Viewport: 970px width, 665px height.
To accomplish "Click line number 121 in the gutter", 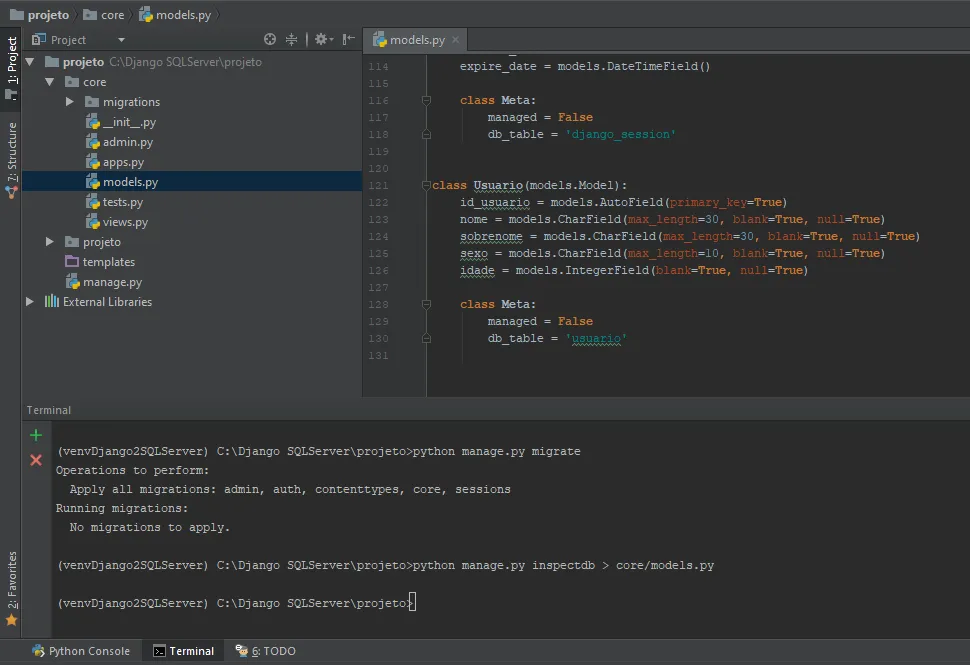I will pyautogui.click(x=378, y=186).
